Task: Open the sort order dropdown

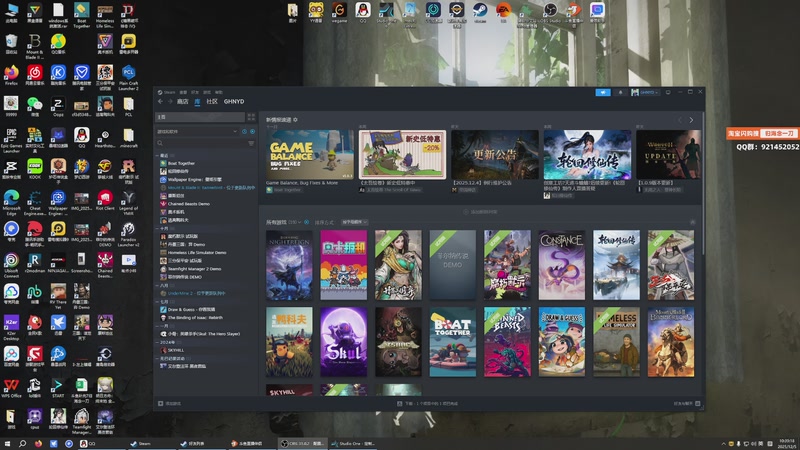Action: pos(355,222)
